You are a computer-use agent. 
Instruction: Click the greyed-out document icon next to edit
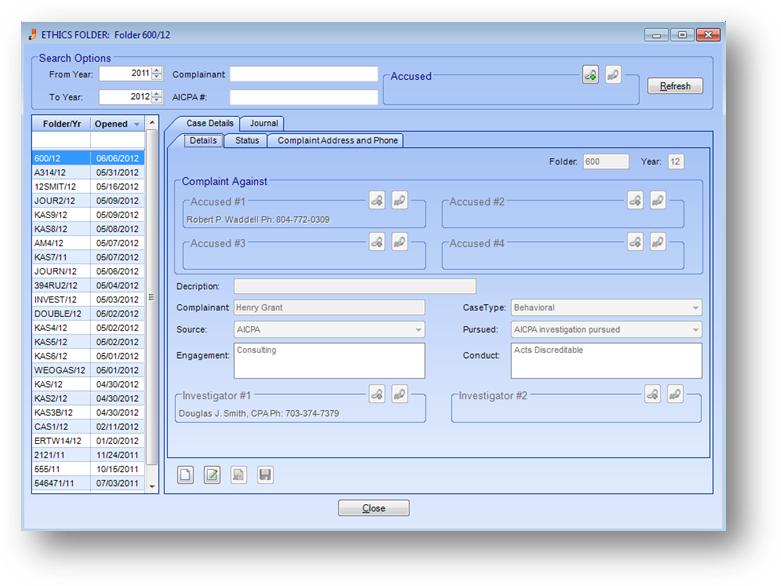(x=239, y=475)
